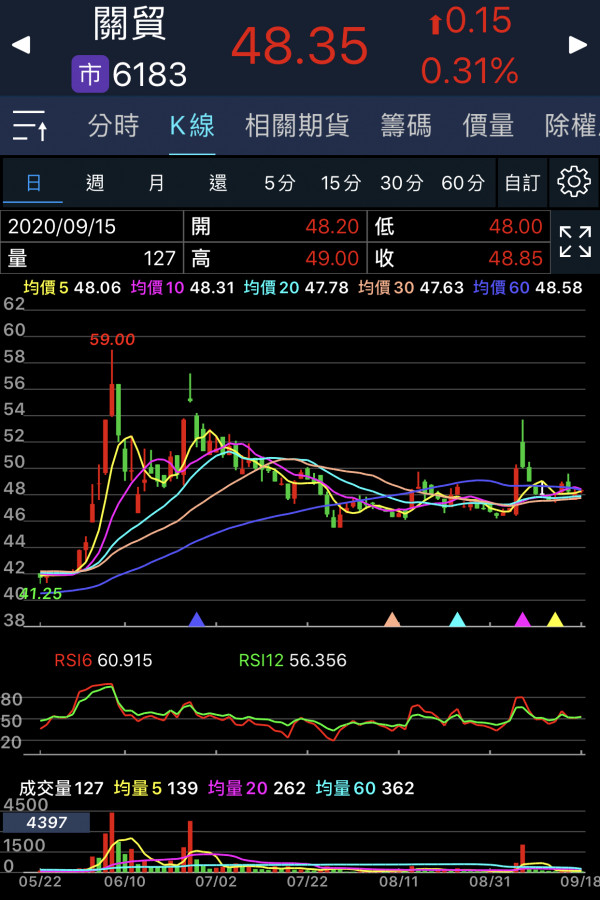Tap the purple 市 market badge
The width and height of the screenshot is (600, 900).
click(89, 74)
